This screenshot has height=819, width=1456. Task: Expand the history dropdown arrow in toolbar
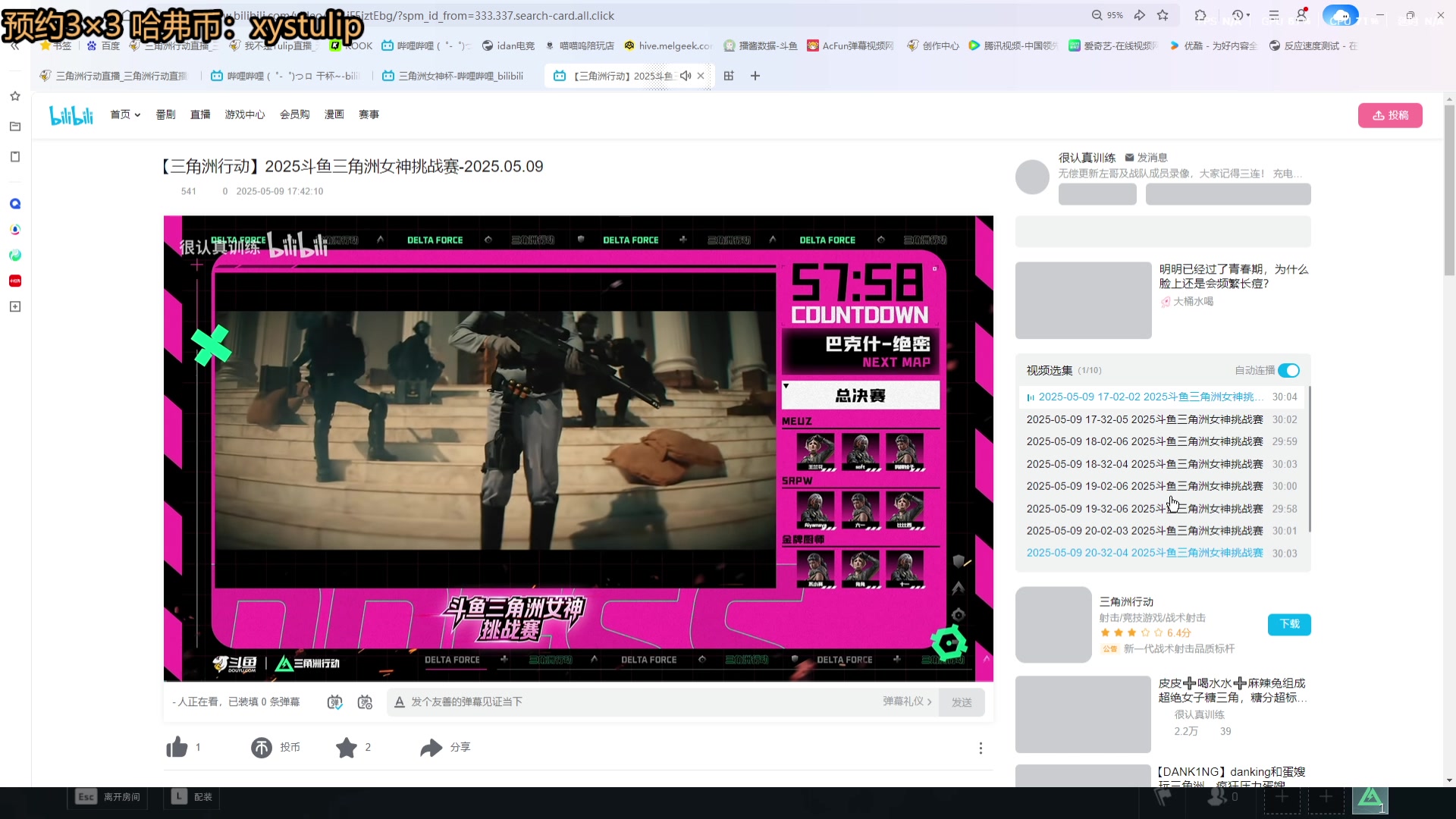point(1248,15)
